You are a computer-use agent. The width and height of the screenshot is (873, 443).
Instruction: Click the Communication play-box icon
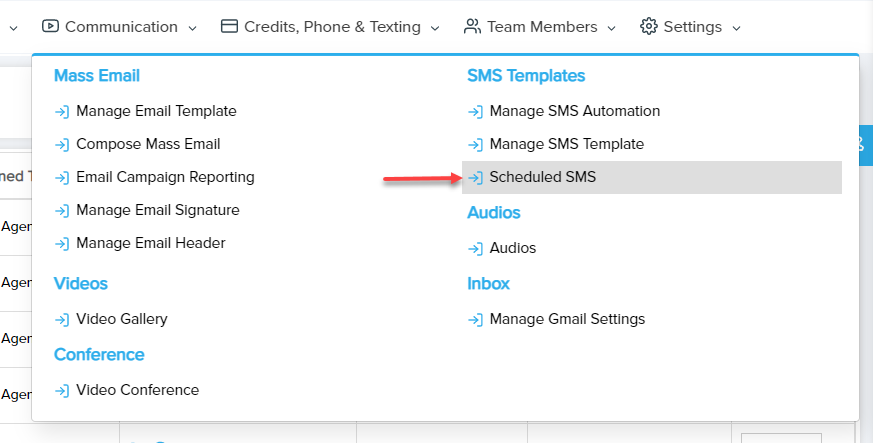click(x=51, y=27)
